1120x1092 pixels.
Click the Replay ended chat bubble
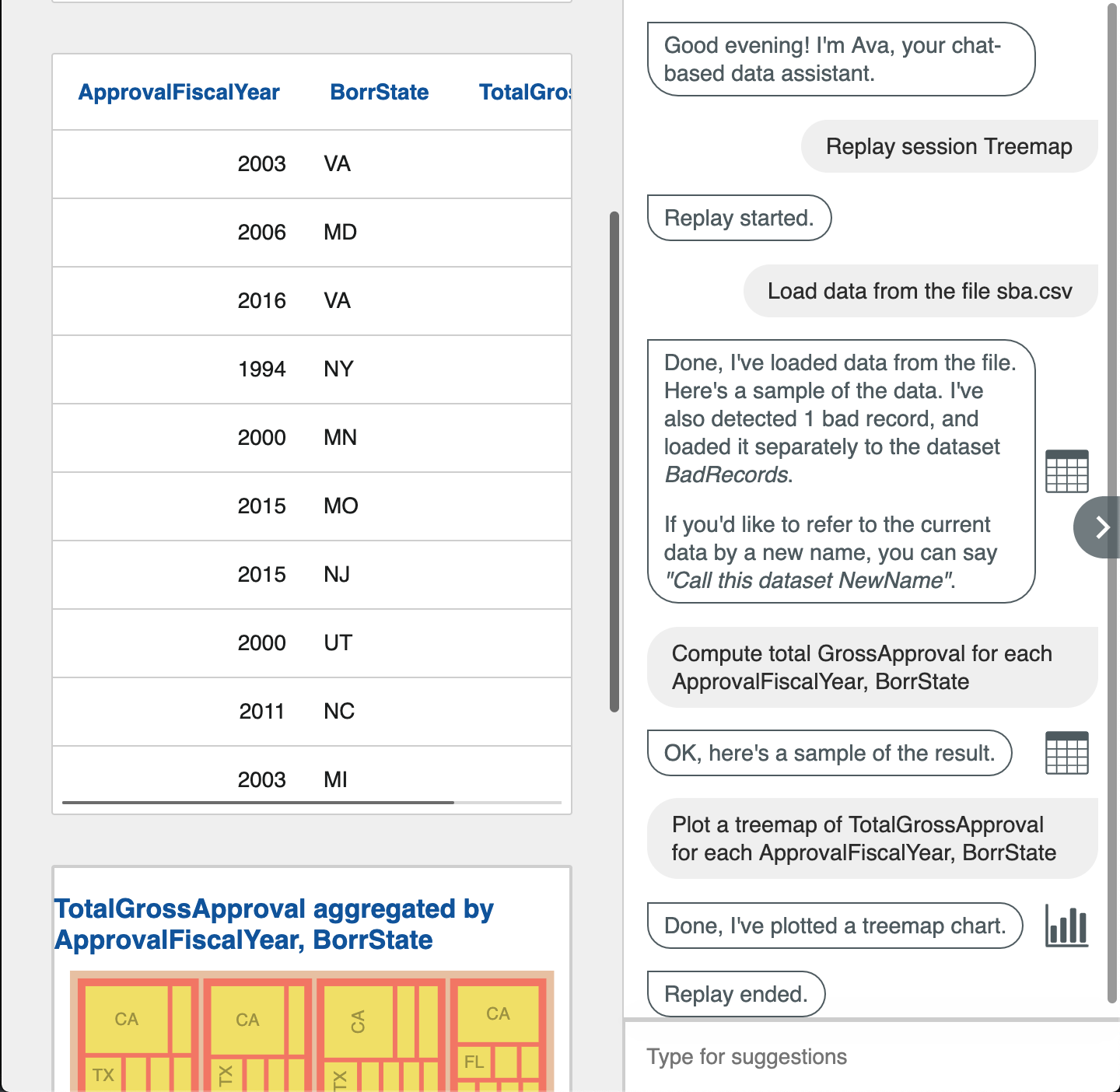(736, 994)
